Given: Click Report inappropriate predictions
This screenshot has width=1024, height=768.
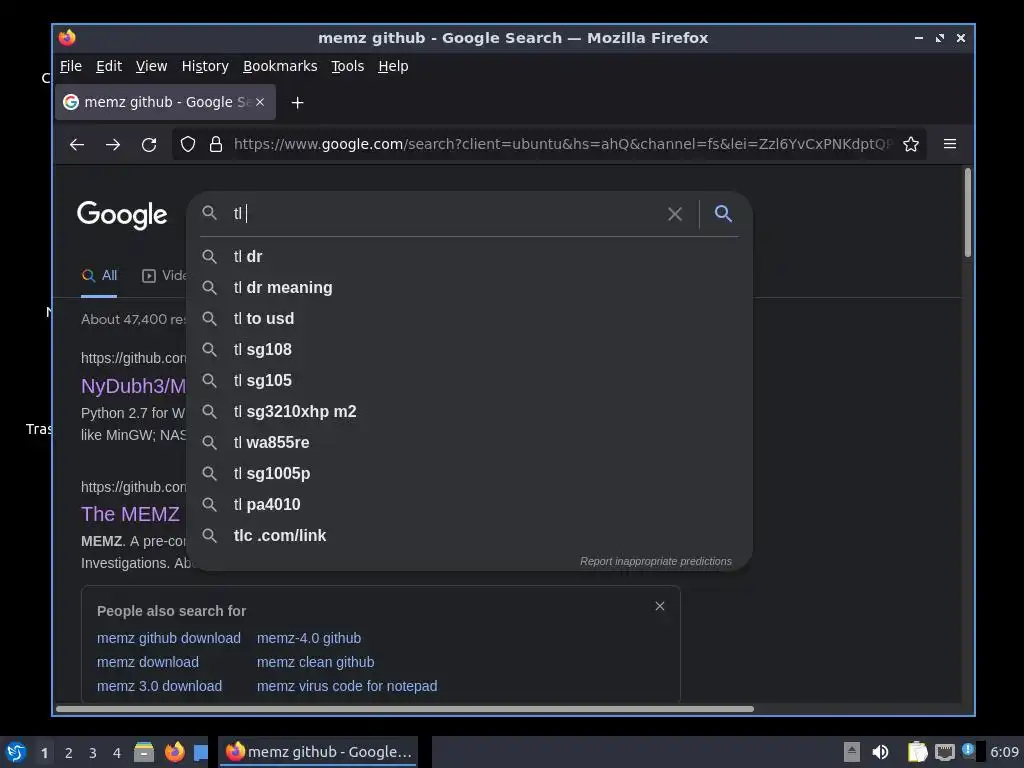Looking at the screenshot, I should 656,562.
